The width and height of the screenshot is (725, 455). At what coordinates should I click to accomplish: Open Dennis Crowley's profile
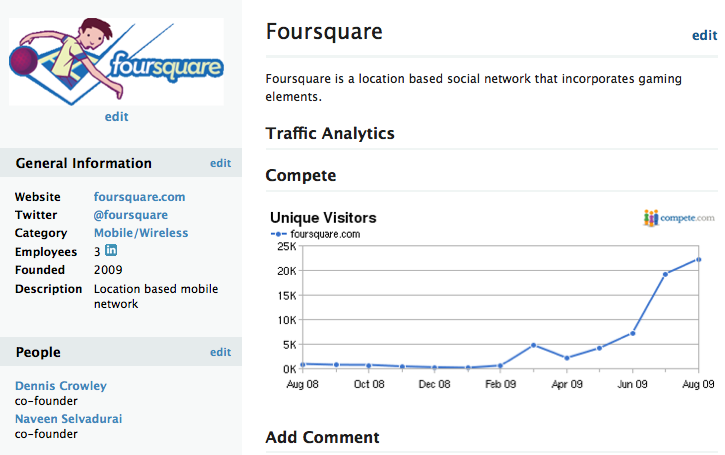[x=61, y=386]
